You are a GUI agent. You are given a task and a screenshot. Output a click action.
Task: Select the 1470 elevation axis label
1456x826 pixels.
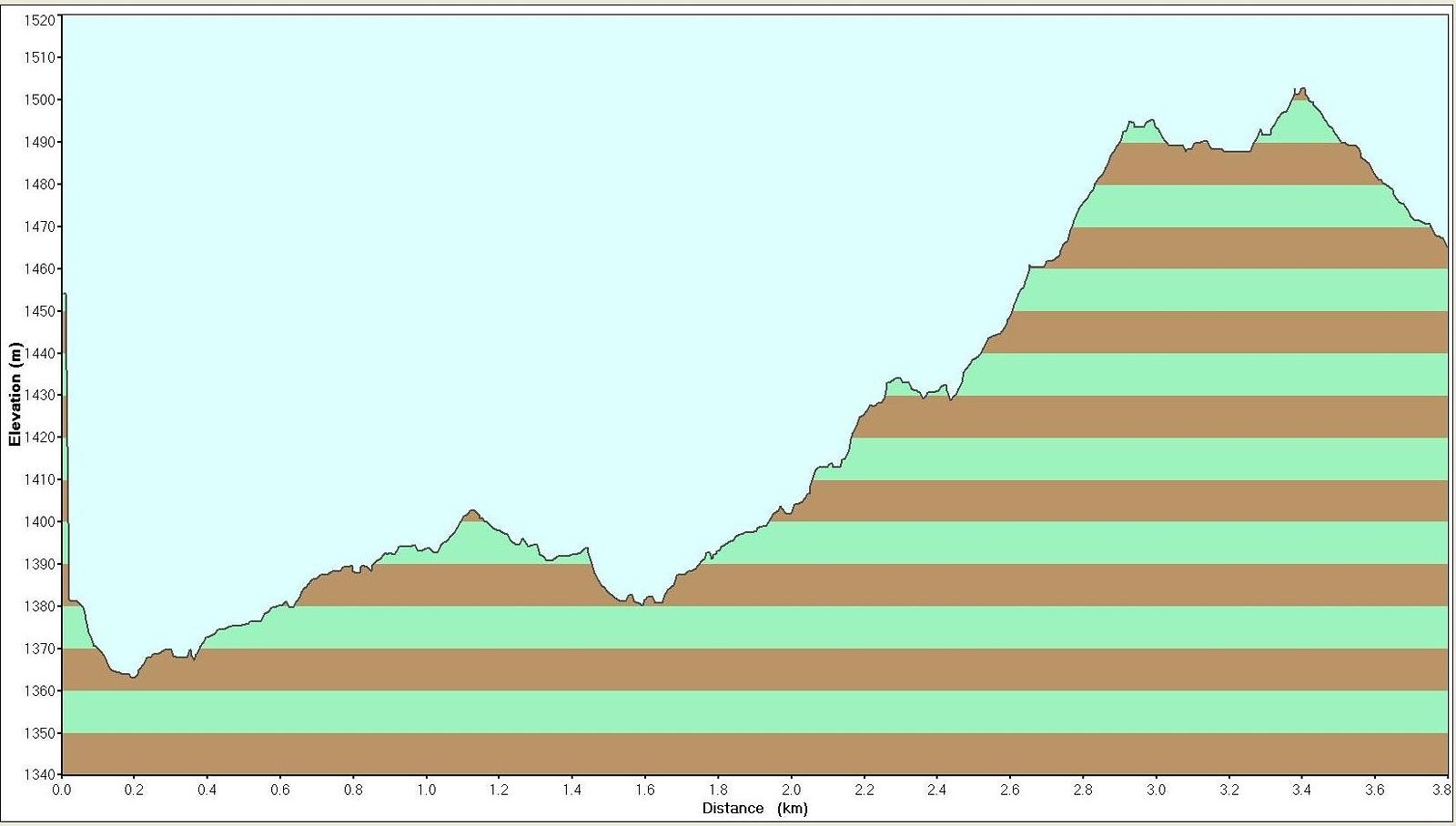(x=39, y=227)
